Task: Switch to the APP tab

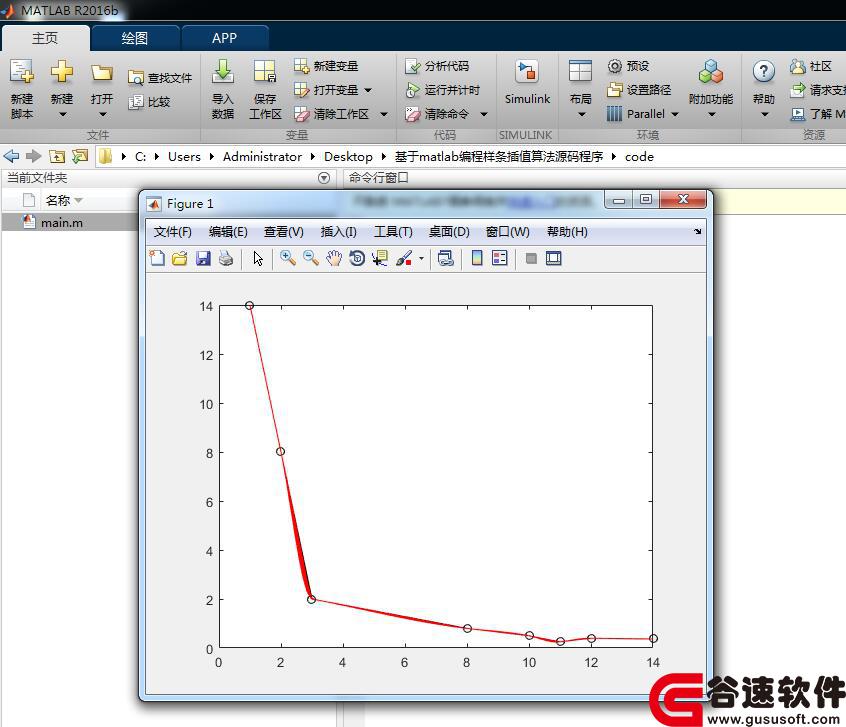Action: 224,38
